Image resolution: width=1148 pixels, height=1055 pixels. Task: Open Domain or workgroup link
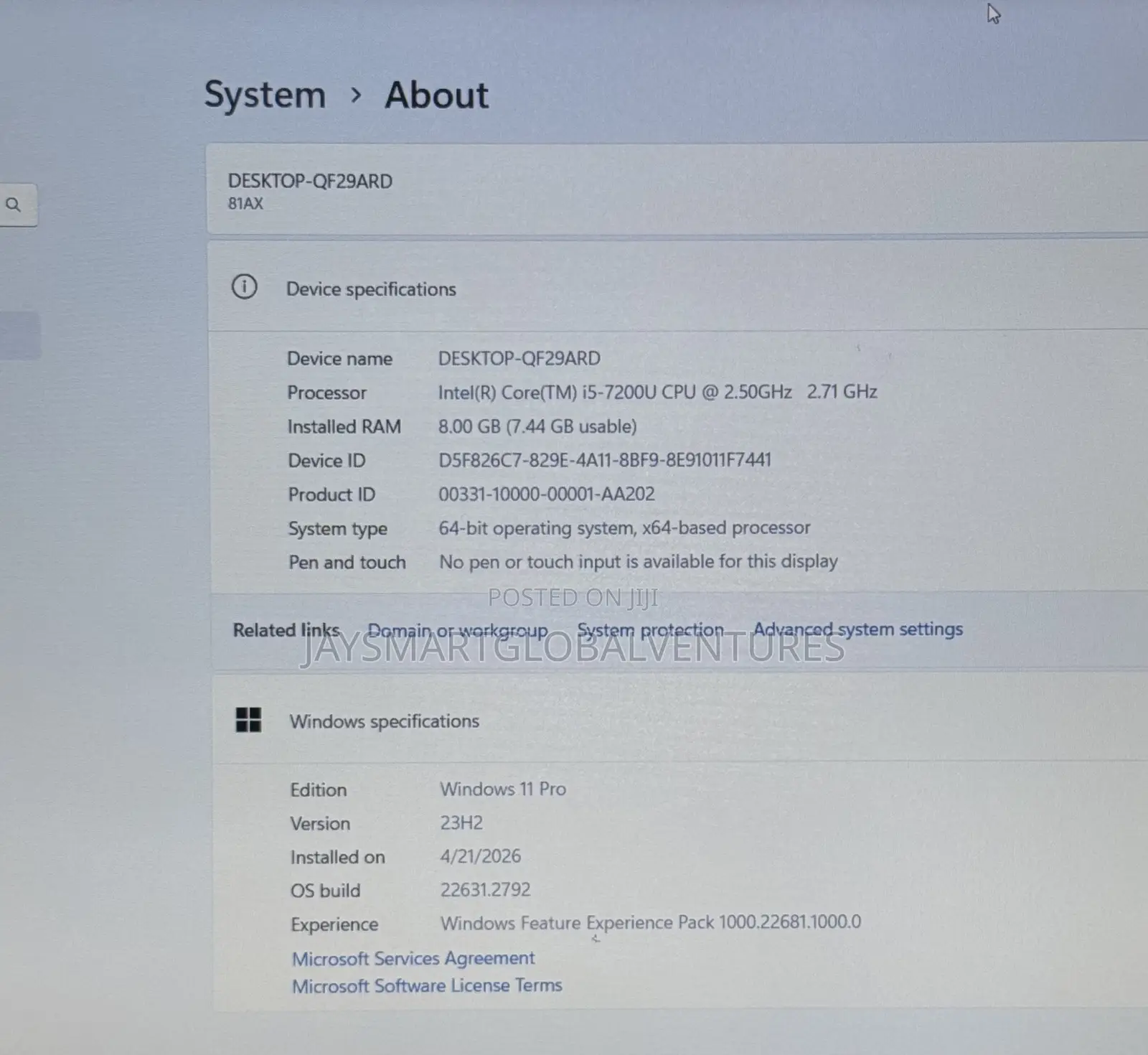(x=458, y=631)
